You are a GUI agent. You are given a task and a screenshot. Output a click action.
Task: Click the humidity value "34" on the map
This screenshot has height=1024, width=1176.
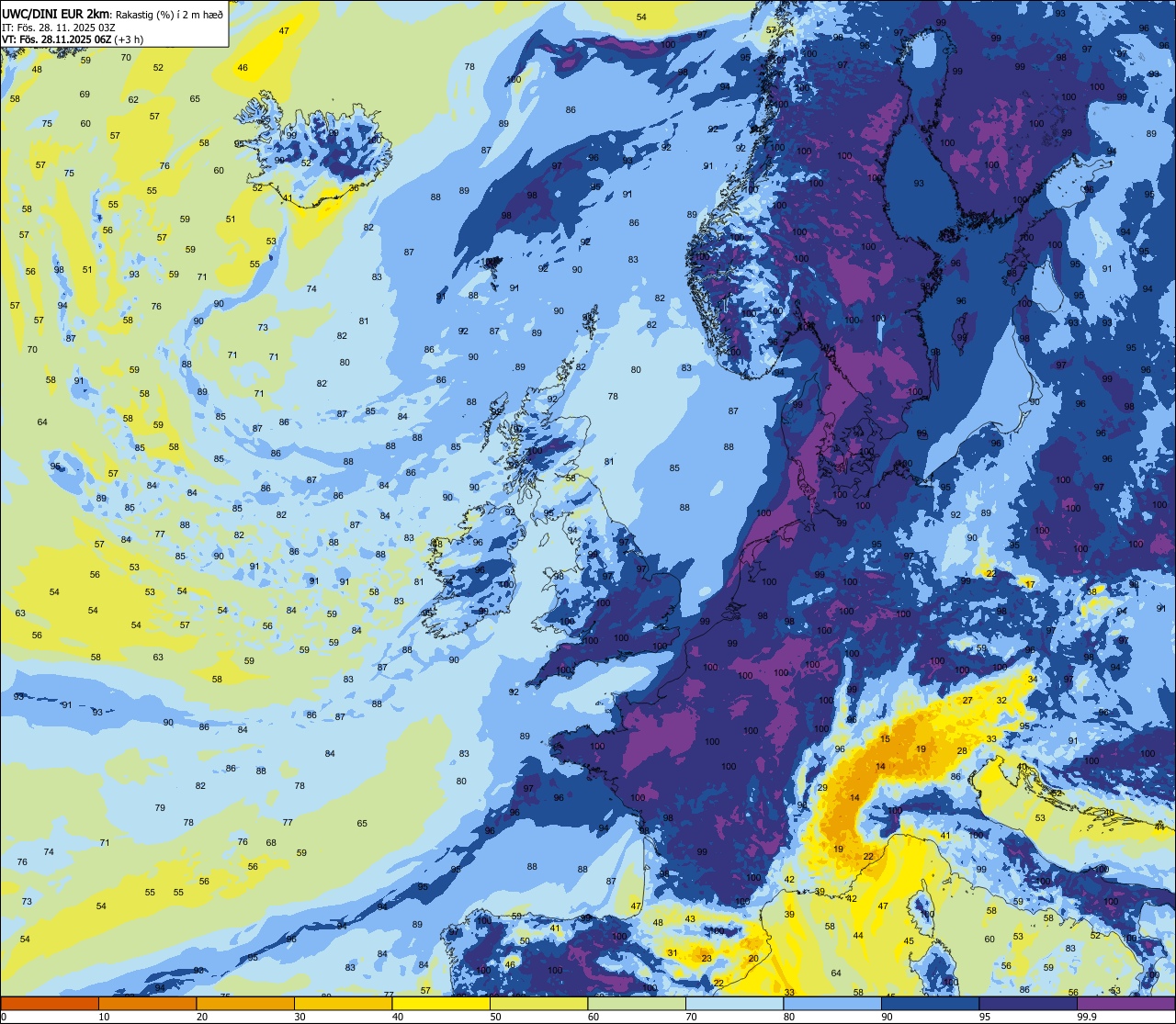tap(1033, 681)
